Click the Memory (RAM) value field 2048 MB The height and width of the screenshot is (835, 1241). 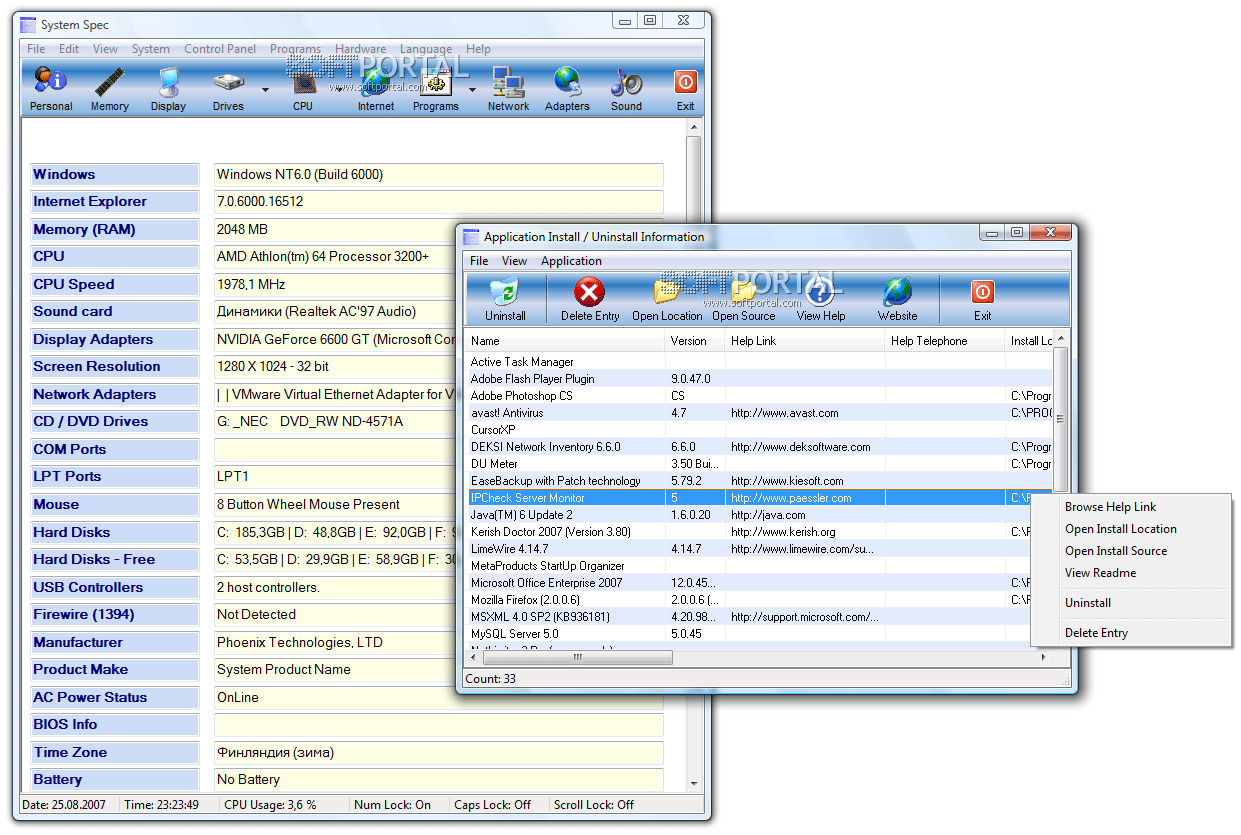click(439, 229)
